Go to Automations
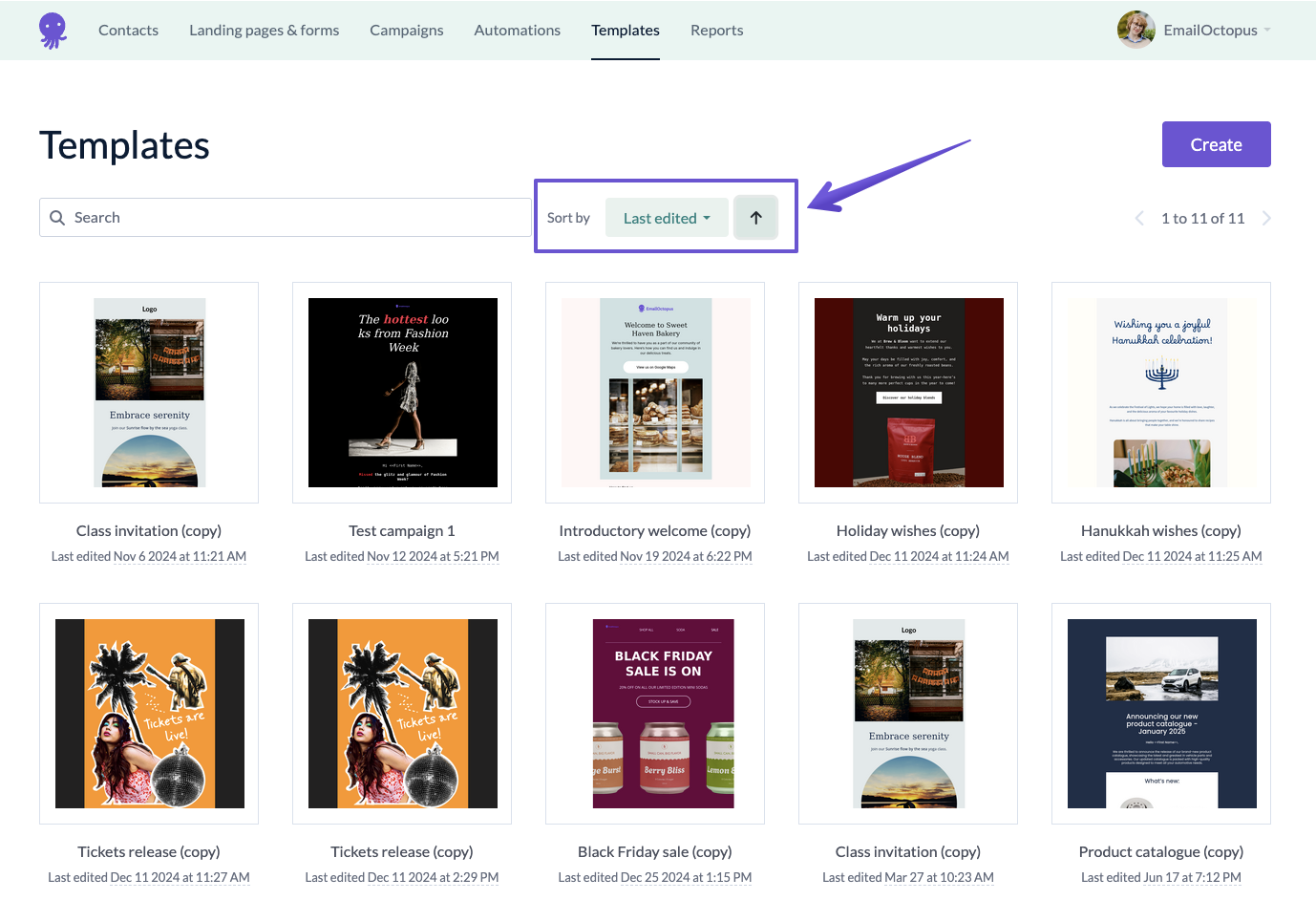Viewport: 1316px width, 922px height. 518,31
